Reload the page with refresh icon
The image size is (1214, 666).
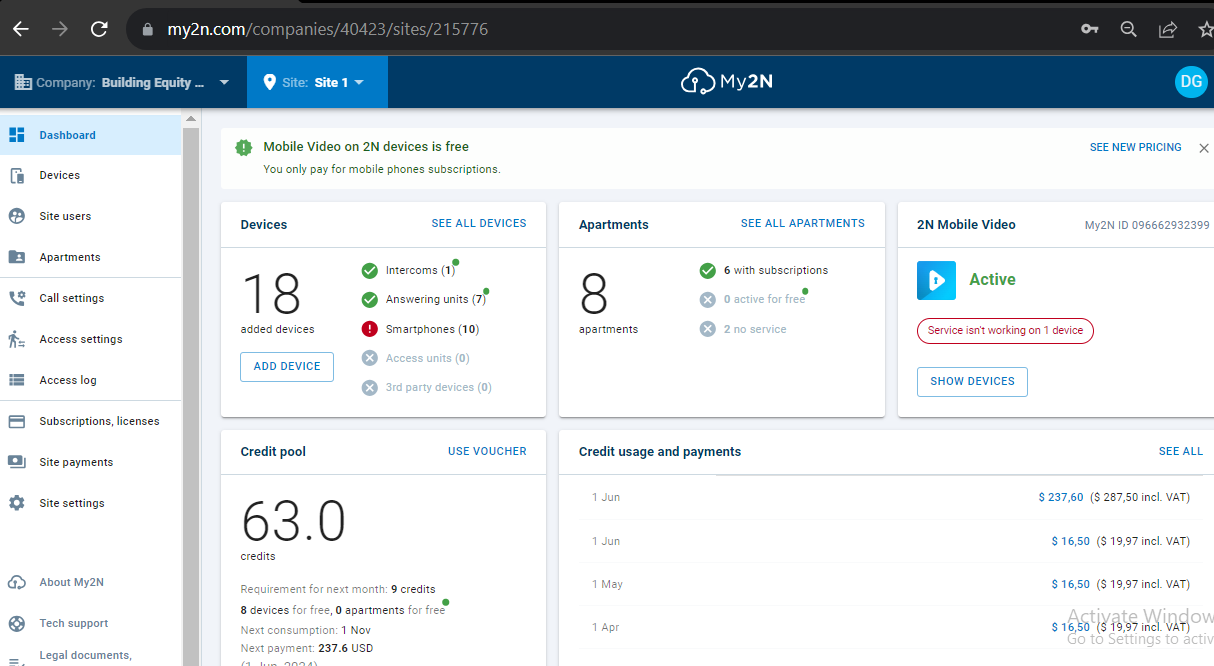click(99, 29)
